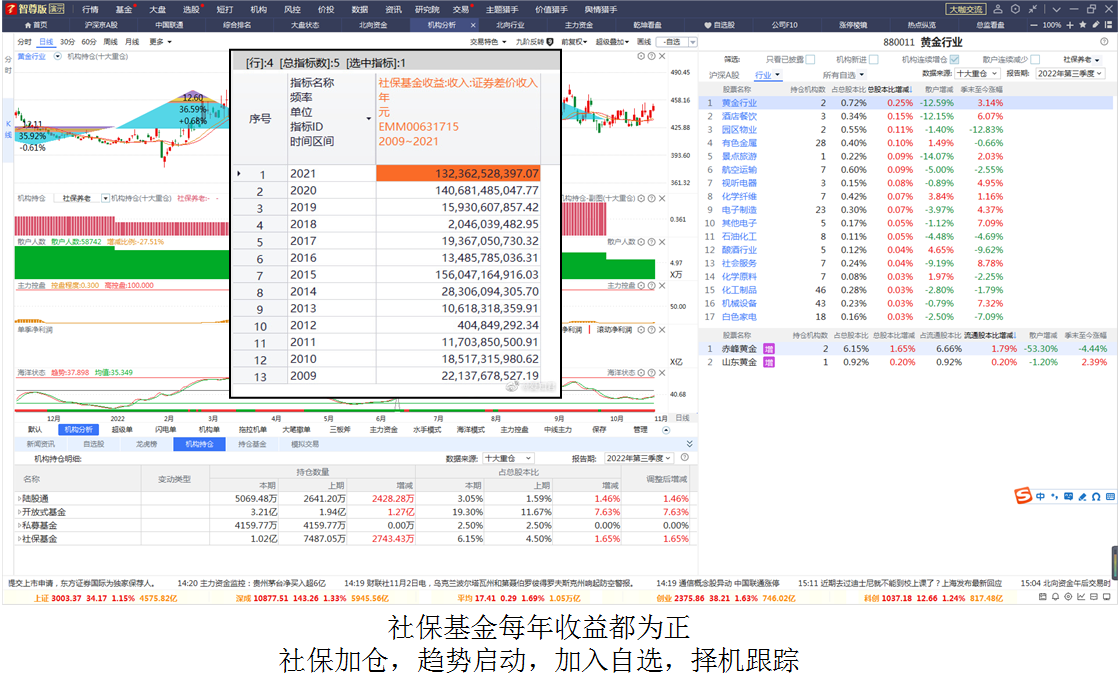Open help icon on main chart panel
The width and height of the screenshot is (1118, 676).
point(651,56)
